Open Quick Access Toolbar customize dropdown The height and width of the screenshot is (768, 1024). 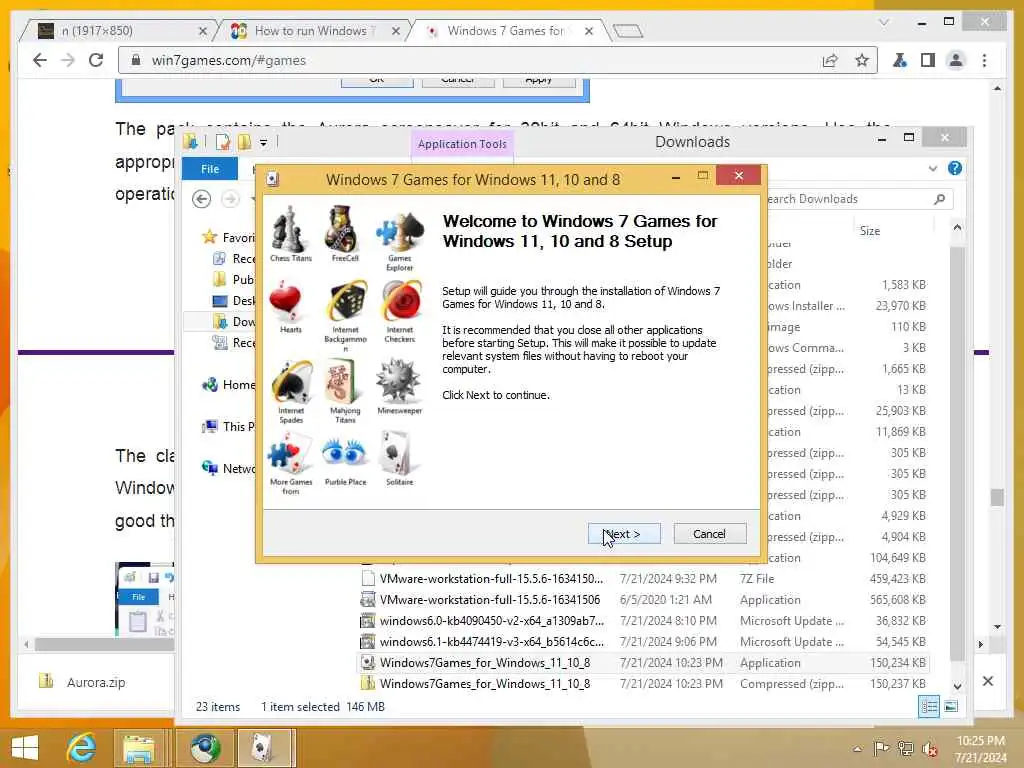[263, 142]
